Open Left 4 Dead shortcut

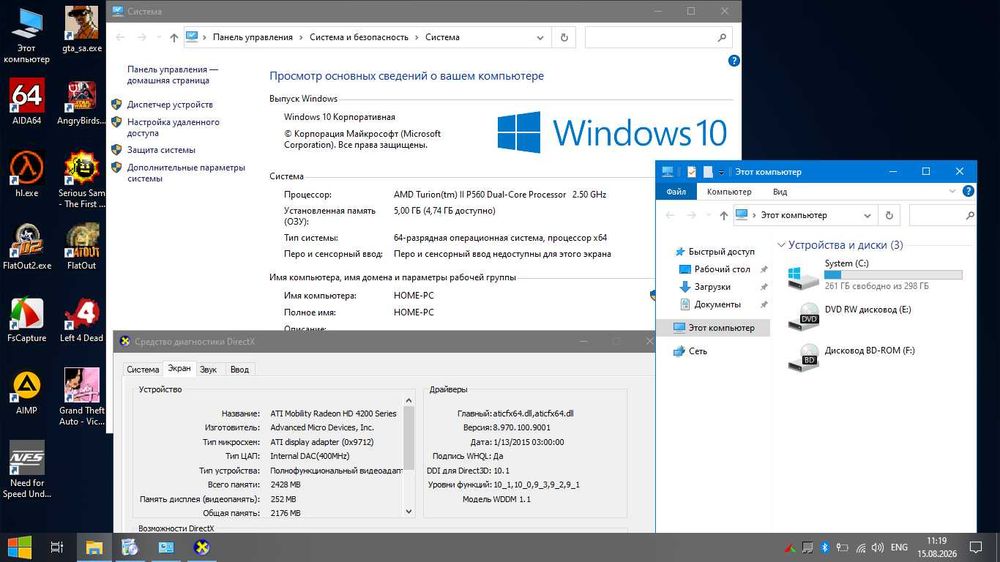pyautogui.click(x=82, y=319)
